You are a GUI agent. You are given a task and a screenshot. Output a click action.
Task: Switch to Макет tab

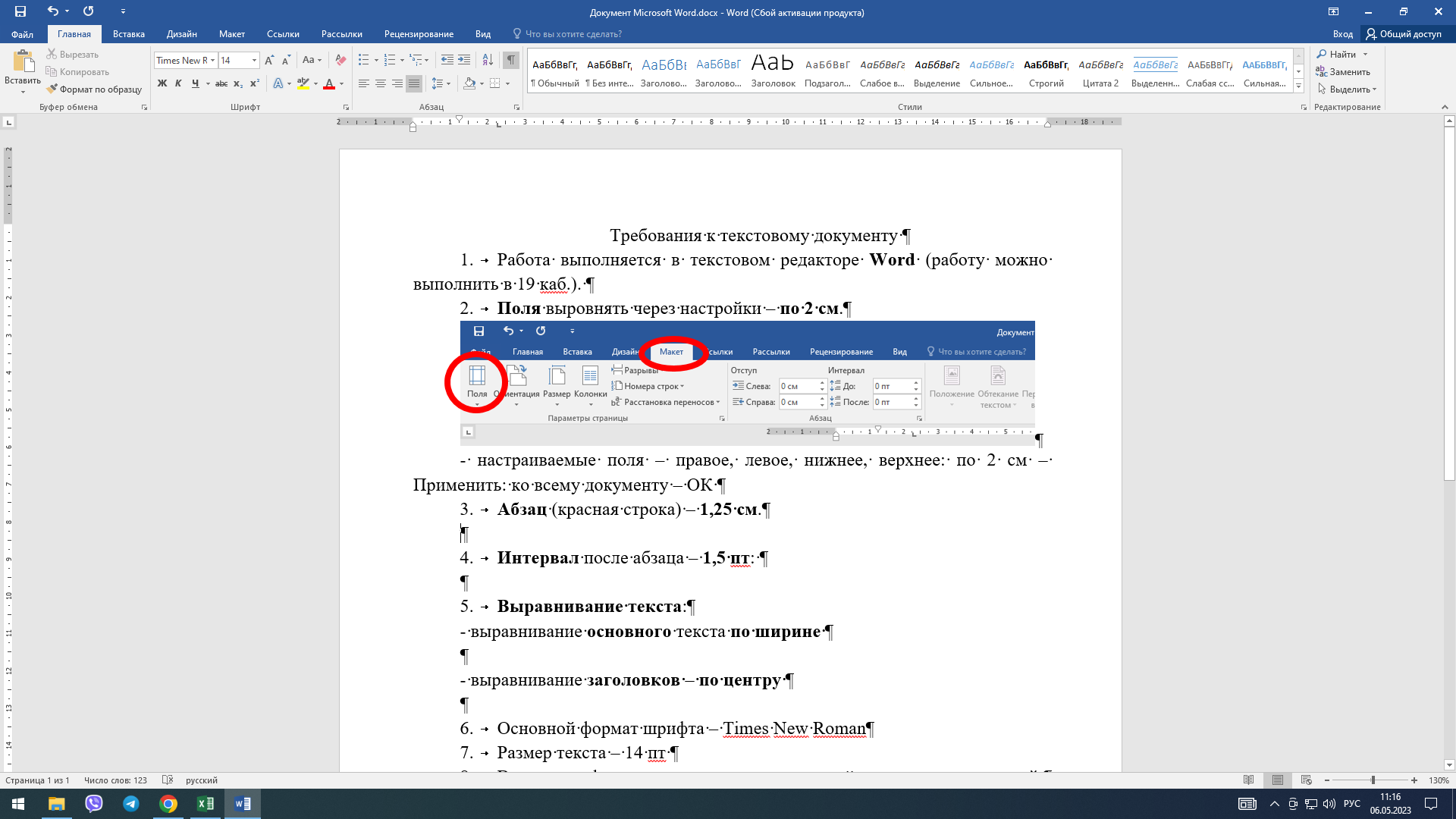(232, 34)
